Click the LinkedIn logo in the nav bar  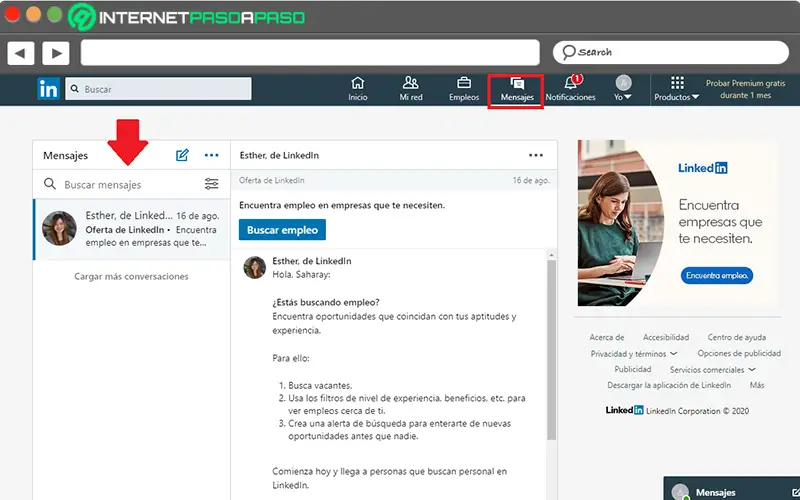click(x=48, y=89)
